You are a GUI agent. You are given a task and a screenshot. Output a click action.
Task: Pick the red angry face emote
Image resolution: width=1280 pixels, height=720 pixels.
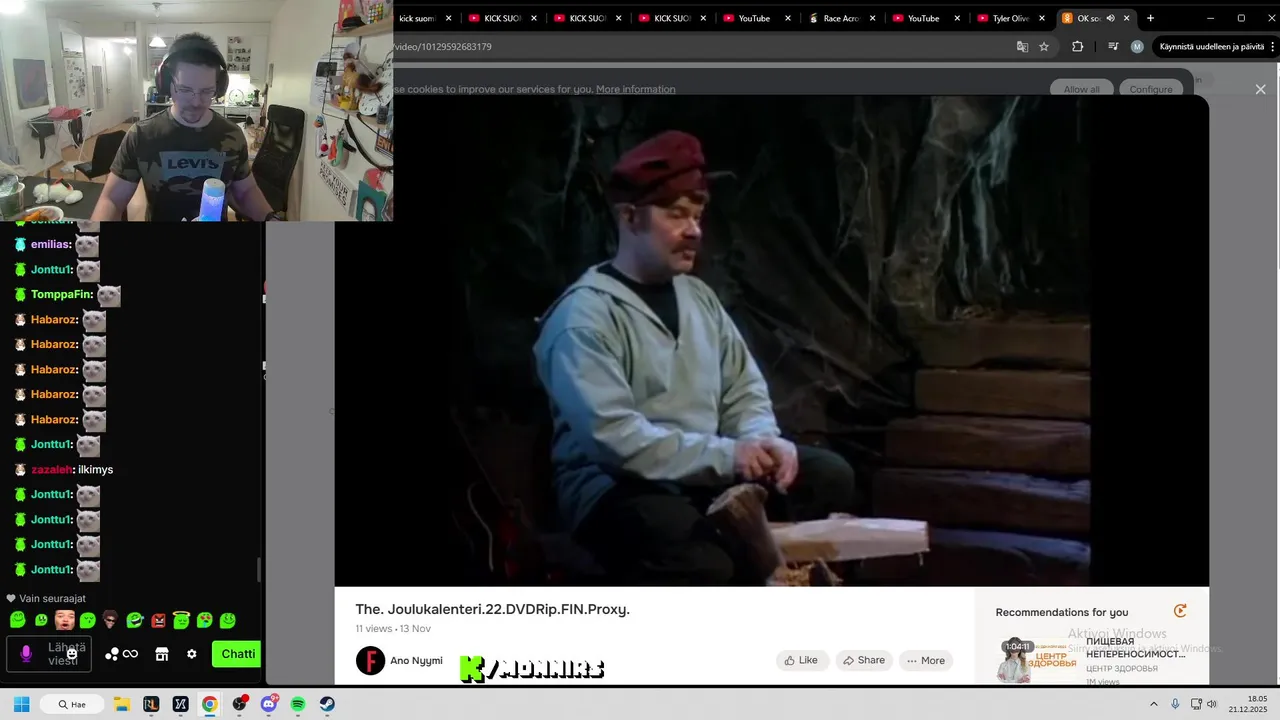pyautogui.click(x=158, y=620)
